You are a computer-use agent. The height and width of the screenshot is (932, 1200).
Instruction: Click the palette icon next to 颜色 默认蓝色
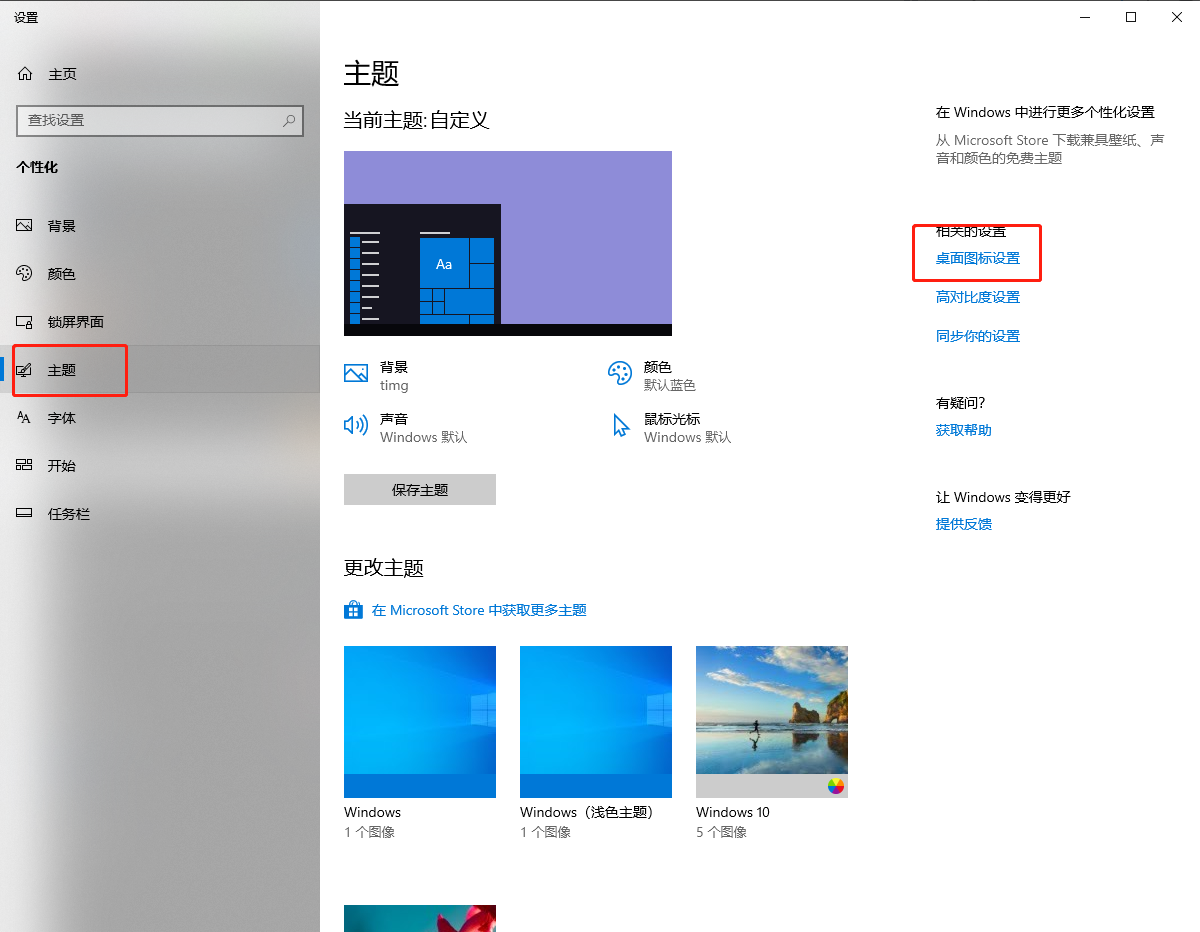621,373
